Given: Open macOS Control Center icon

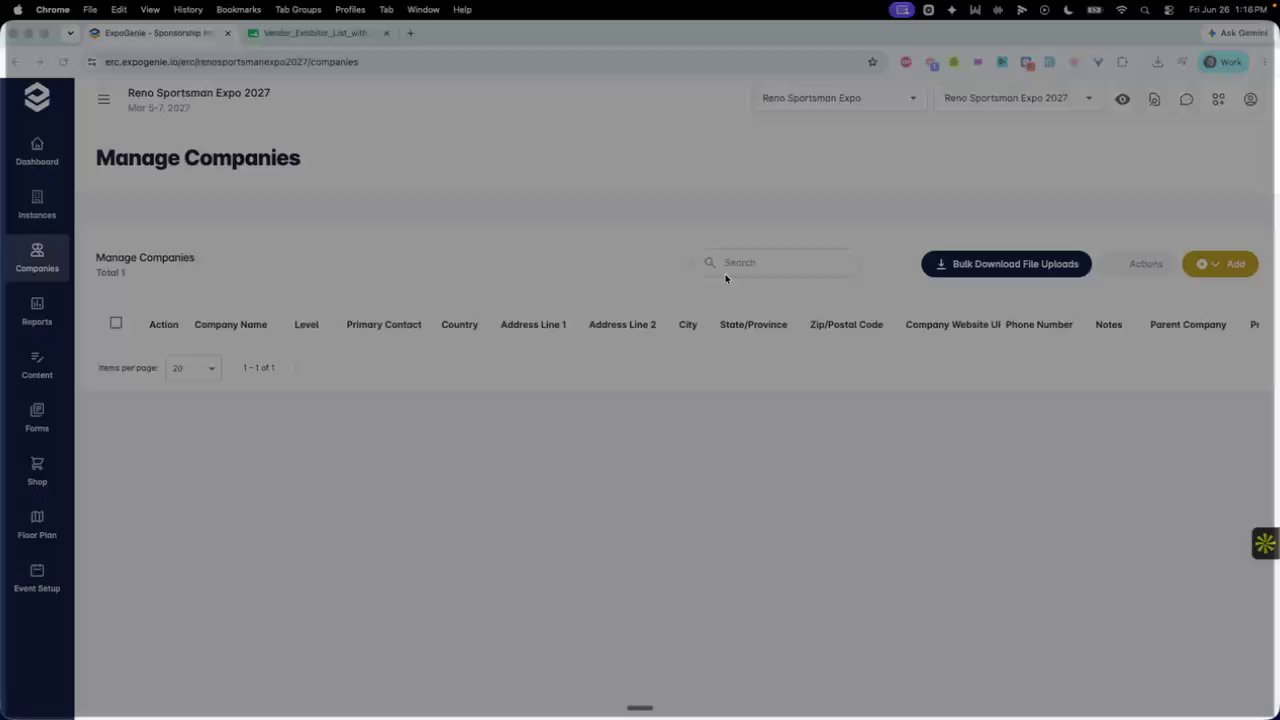Looking at the screenshot, I should 1168,10.
